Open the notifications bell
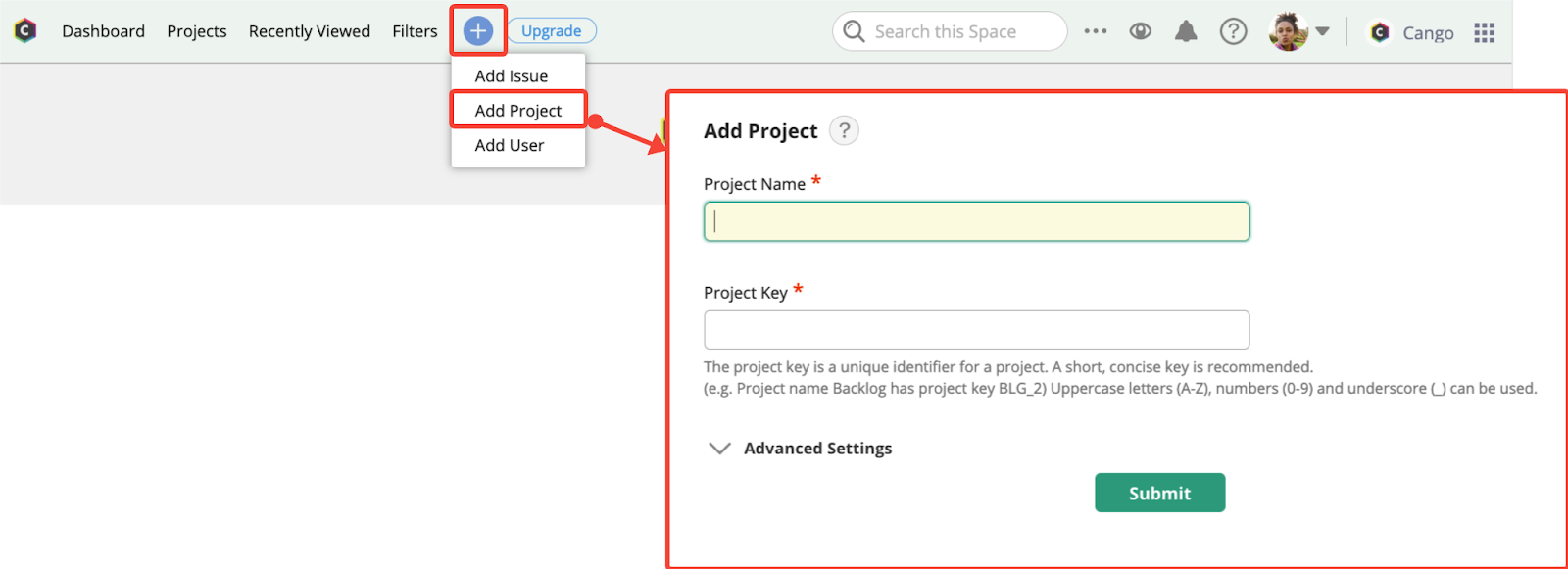Viewport: 1568px width, 569px height. 1186,31
